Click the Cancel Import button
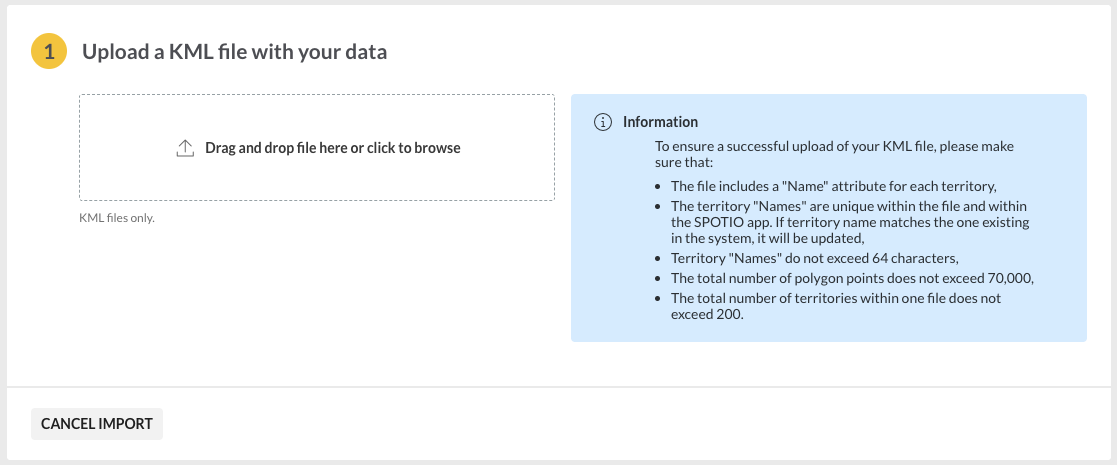Screen dimensions: 1117x465 (x=97, y=424)
